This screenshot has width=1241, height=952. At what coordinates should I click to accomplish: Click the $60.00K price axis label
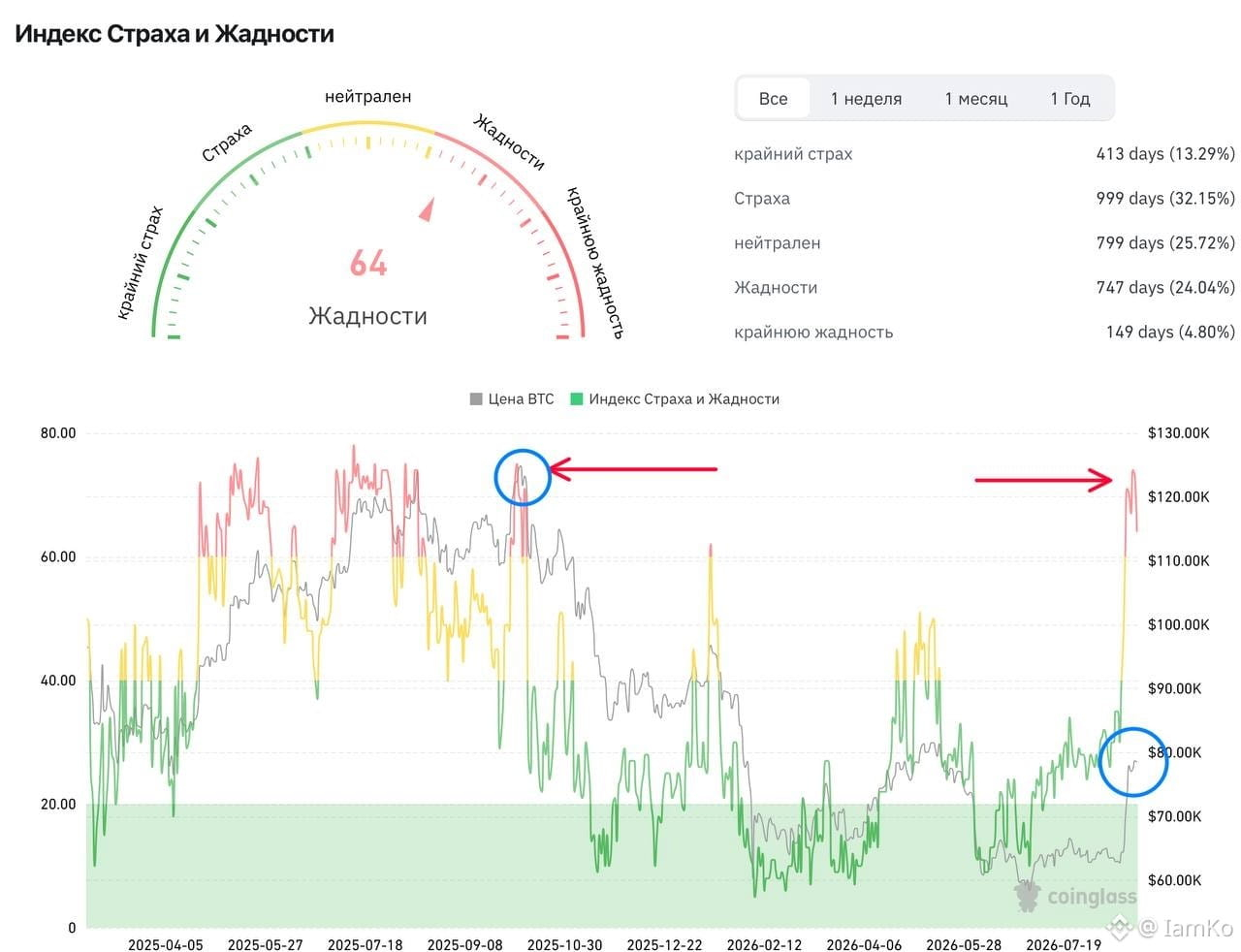pyautogui.click(x=1174, y=881)
